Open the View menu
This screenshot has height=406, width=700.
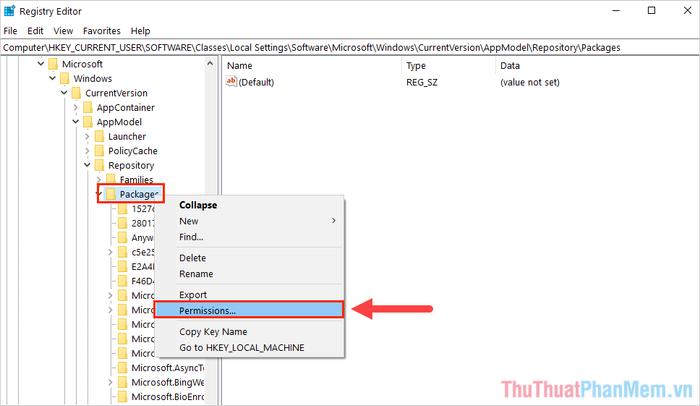[x=63, y=31]
